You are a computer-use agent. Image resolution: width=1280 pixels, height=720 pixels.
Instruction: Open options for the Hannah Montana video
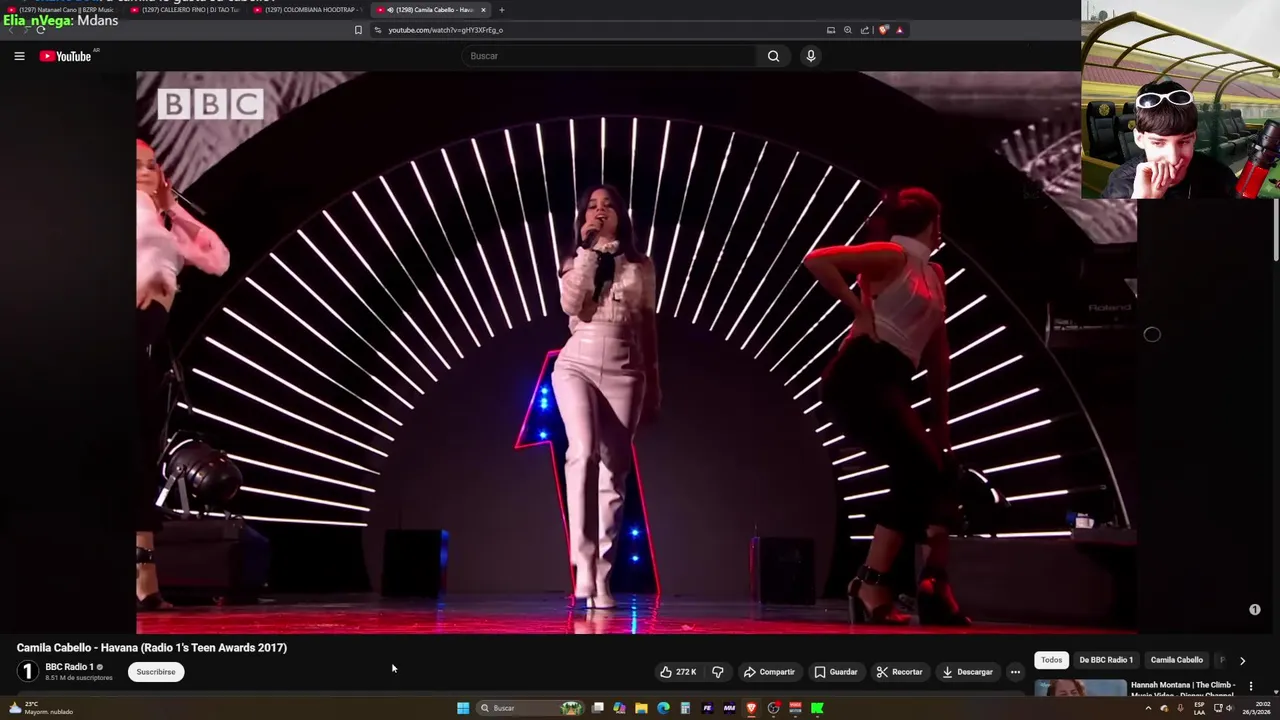pyautogui.click(x=1250, y=686)
